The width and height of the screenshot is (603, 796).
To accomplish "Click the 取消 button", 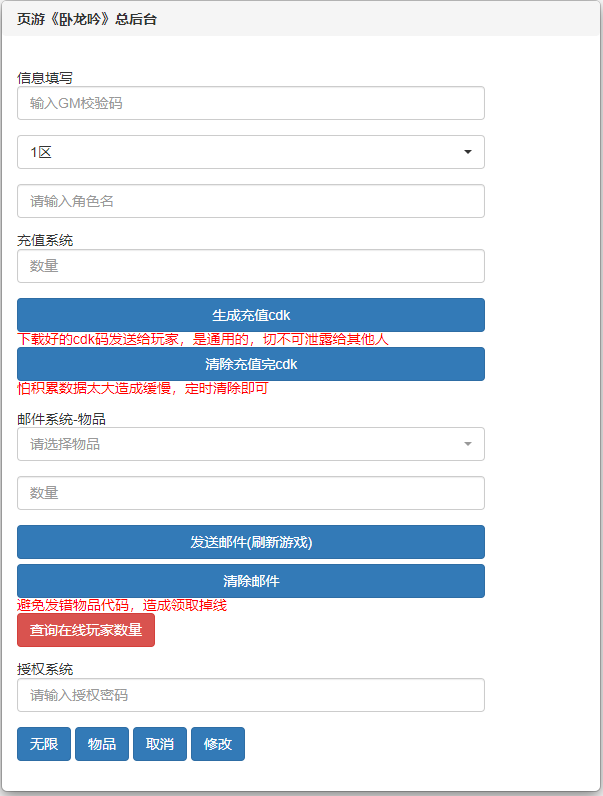I will click(x=160, y=744).
